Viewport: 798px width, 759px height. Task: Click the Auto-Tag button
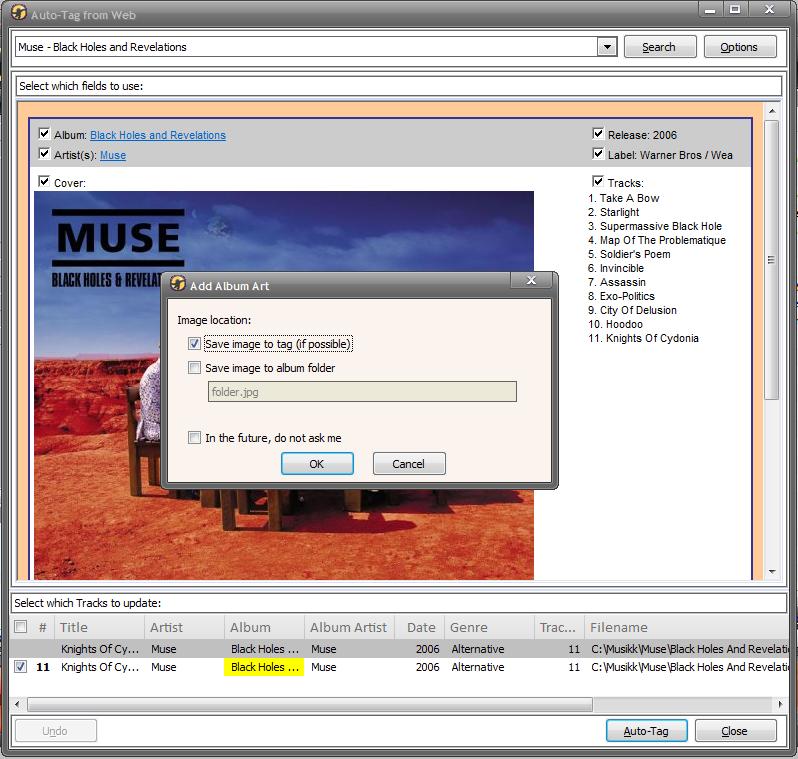[x=646, y=731]
